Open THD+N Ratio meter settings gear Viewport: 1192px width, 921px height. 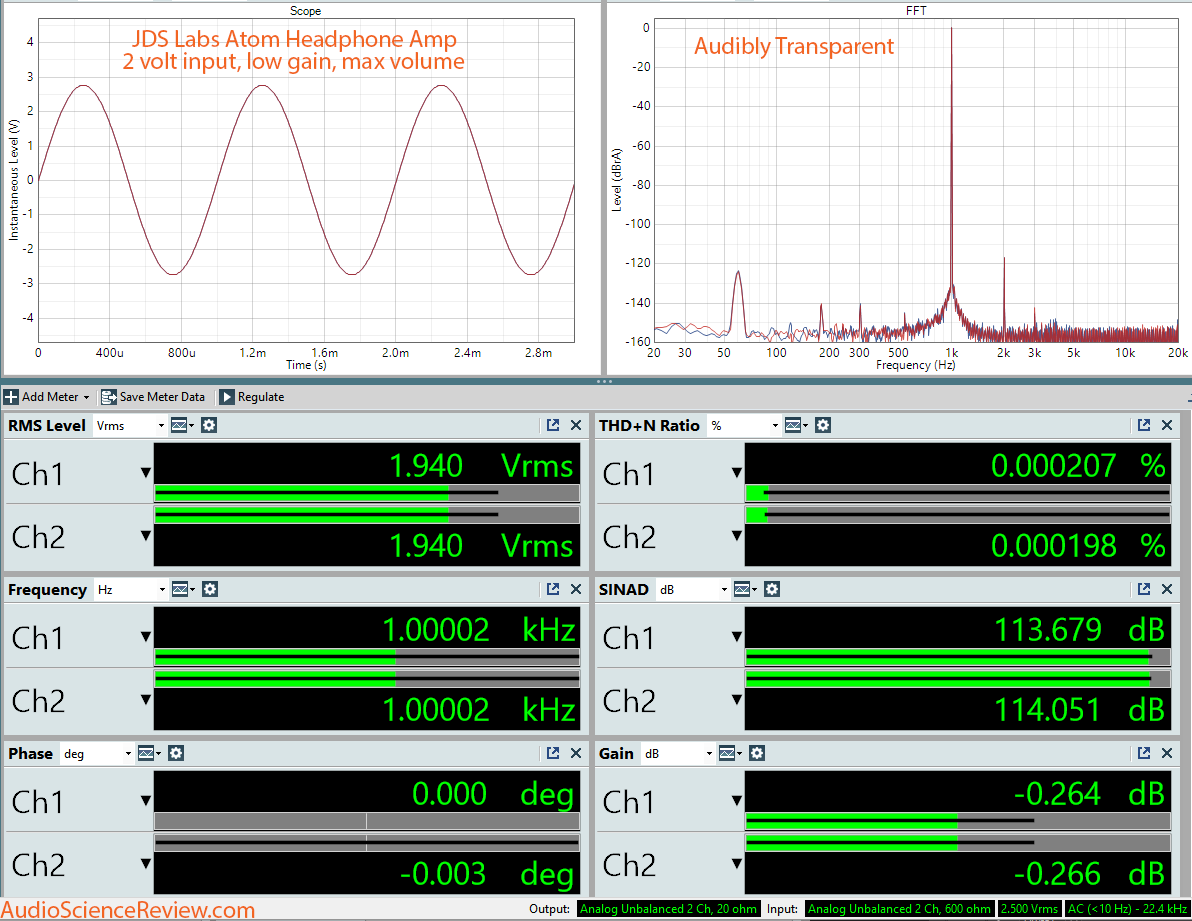coord(823,426)
